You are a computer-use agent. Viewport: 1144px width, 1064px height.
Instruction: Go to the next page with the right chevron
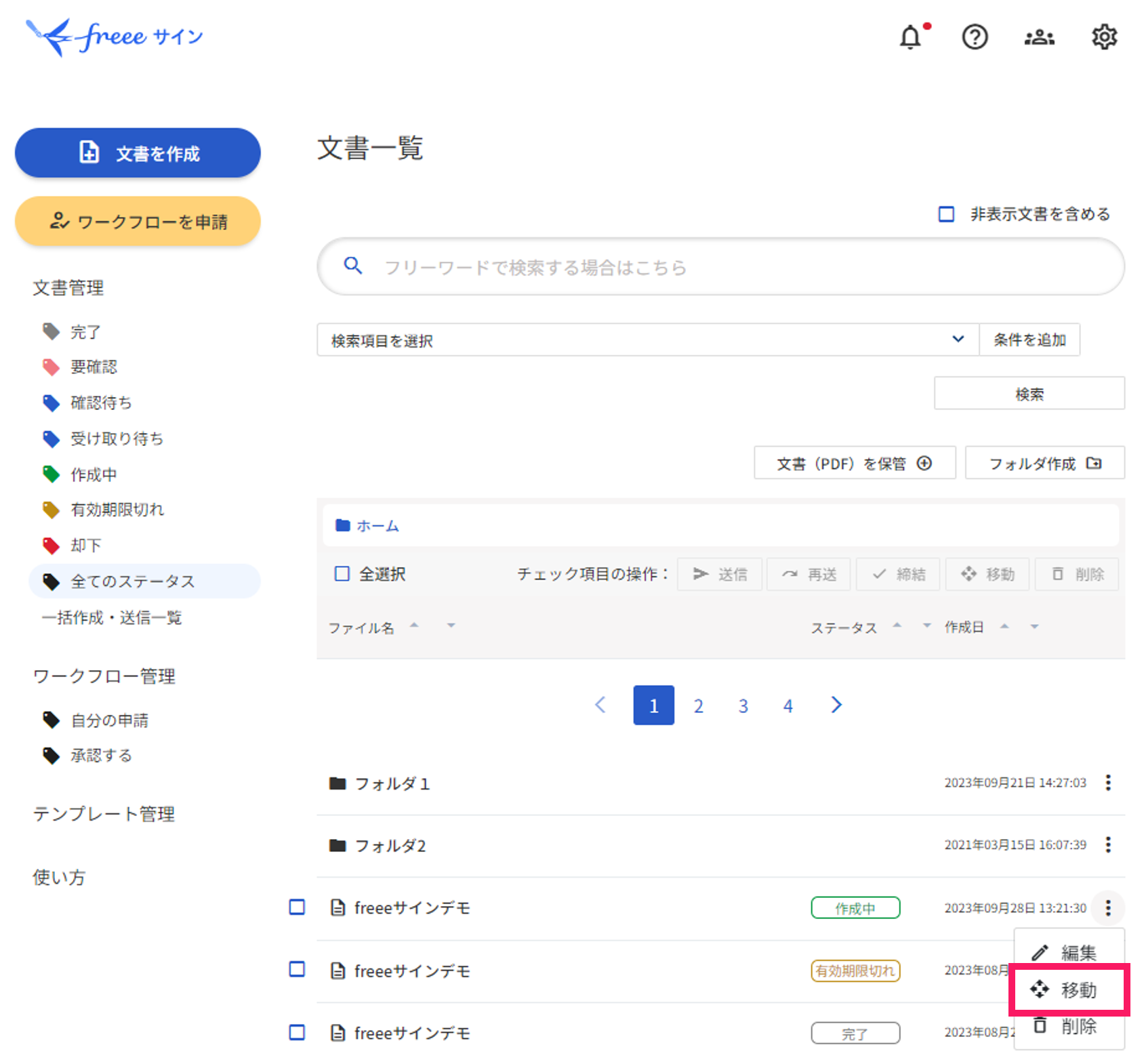[x=836, y=705]
